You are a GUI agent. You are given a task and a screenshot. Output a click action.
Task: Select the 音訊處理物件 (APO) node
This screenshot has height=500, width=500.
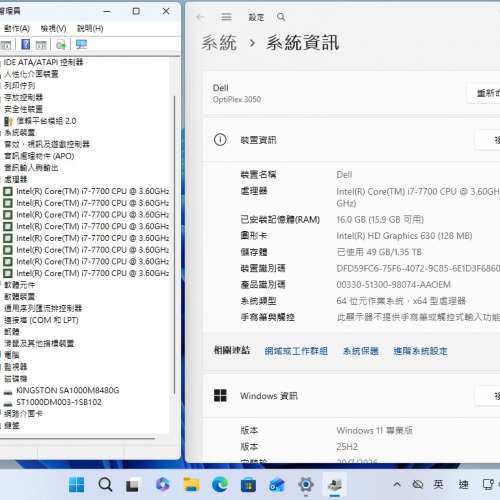tap(39, 156)
